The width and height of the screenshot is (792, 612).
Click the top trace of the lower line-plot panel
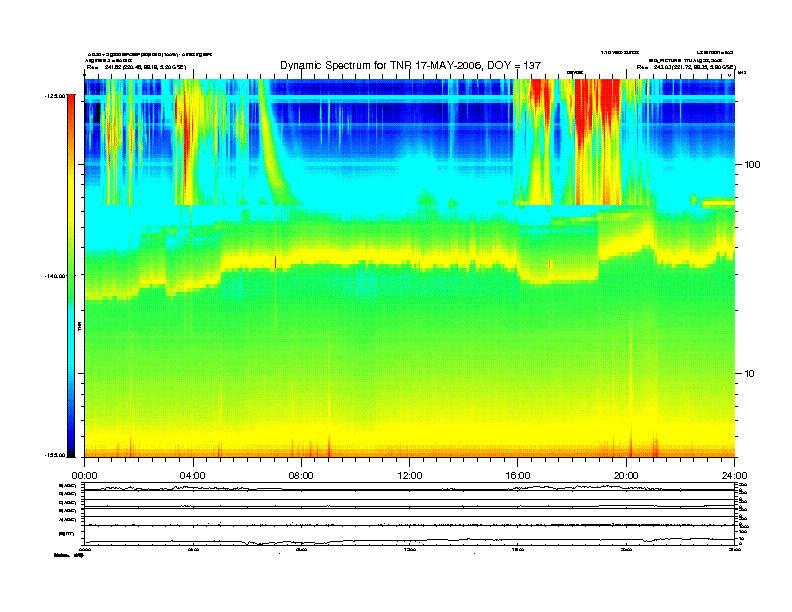pyautogui.click(x=410, y=488)
